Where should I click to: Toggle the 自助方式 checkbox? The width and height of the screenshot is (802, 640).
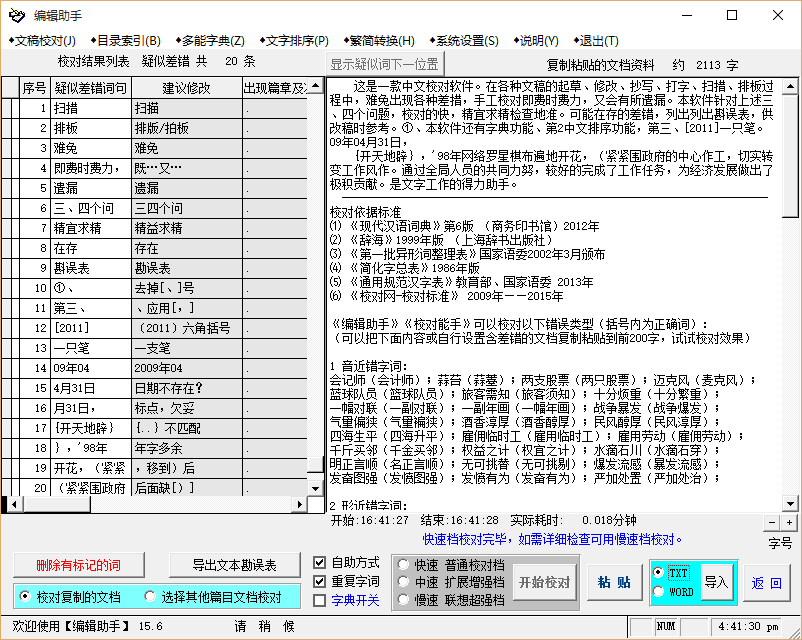320,563
